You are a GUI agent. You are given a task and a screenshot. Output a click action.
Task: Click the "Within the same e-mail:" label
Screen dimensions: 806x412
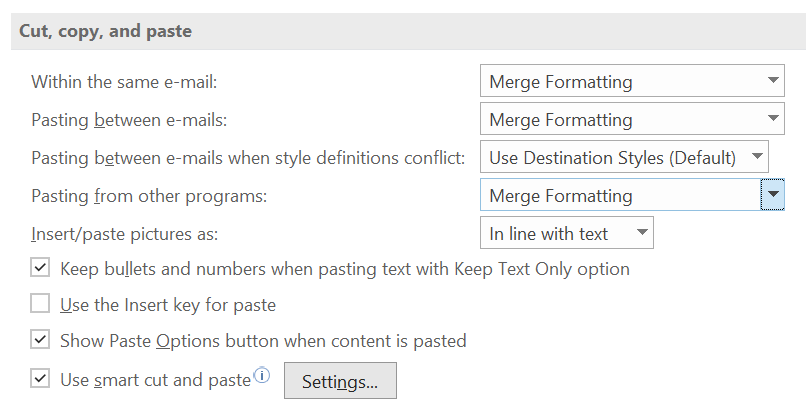point(124,82)
